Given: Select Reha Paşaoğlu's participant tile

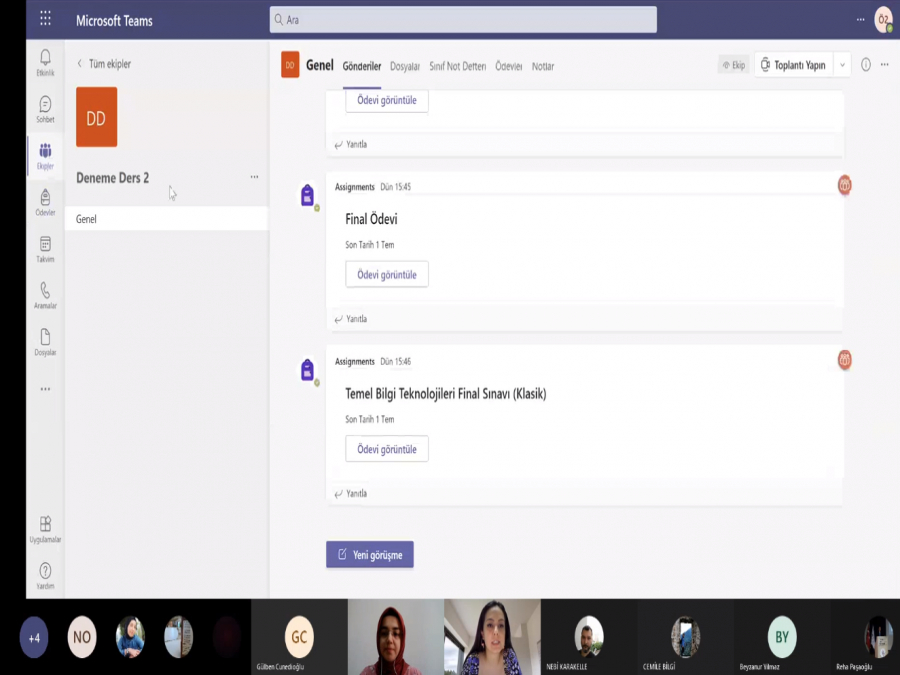Looking at the screenshot, I should (x=865, y=637).
